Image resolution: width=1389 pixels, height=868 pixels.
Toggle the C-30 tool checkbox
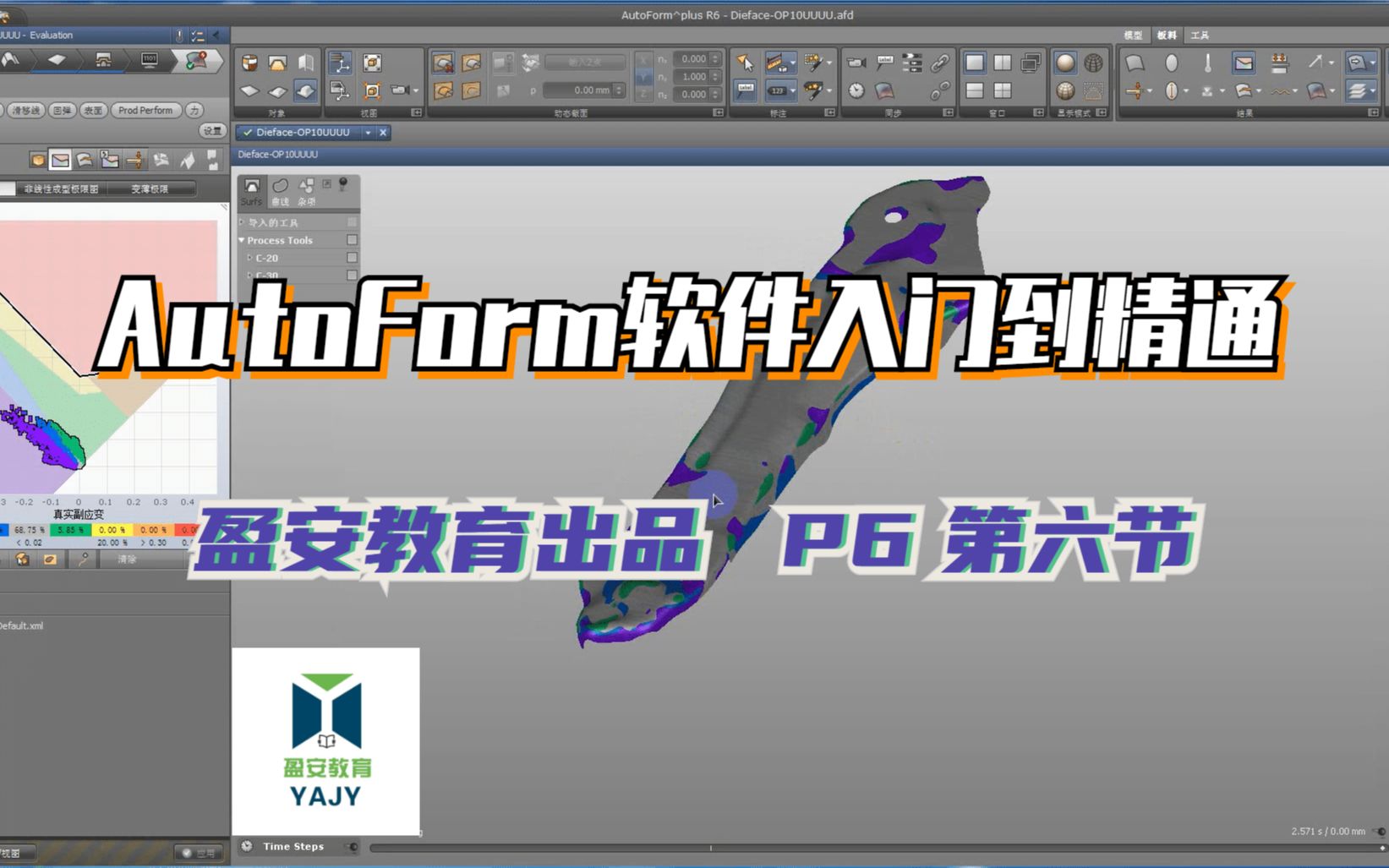(352, 276)
